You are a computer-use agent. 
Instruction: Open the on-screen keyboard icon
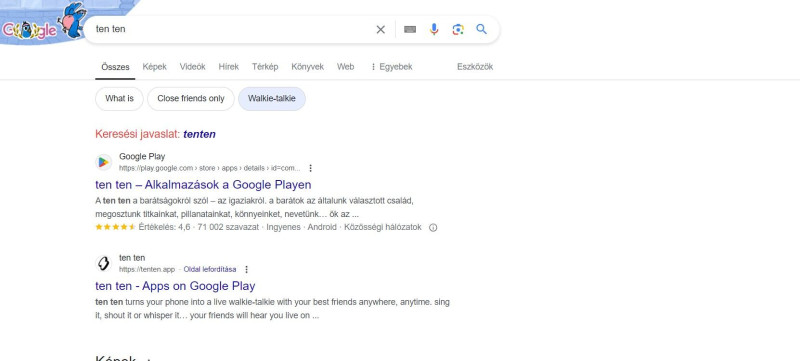click(x=410, y=30)
